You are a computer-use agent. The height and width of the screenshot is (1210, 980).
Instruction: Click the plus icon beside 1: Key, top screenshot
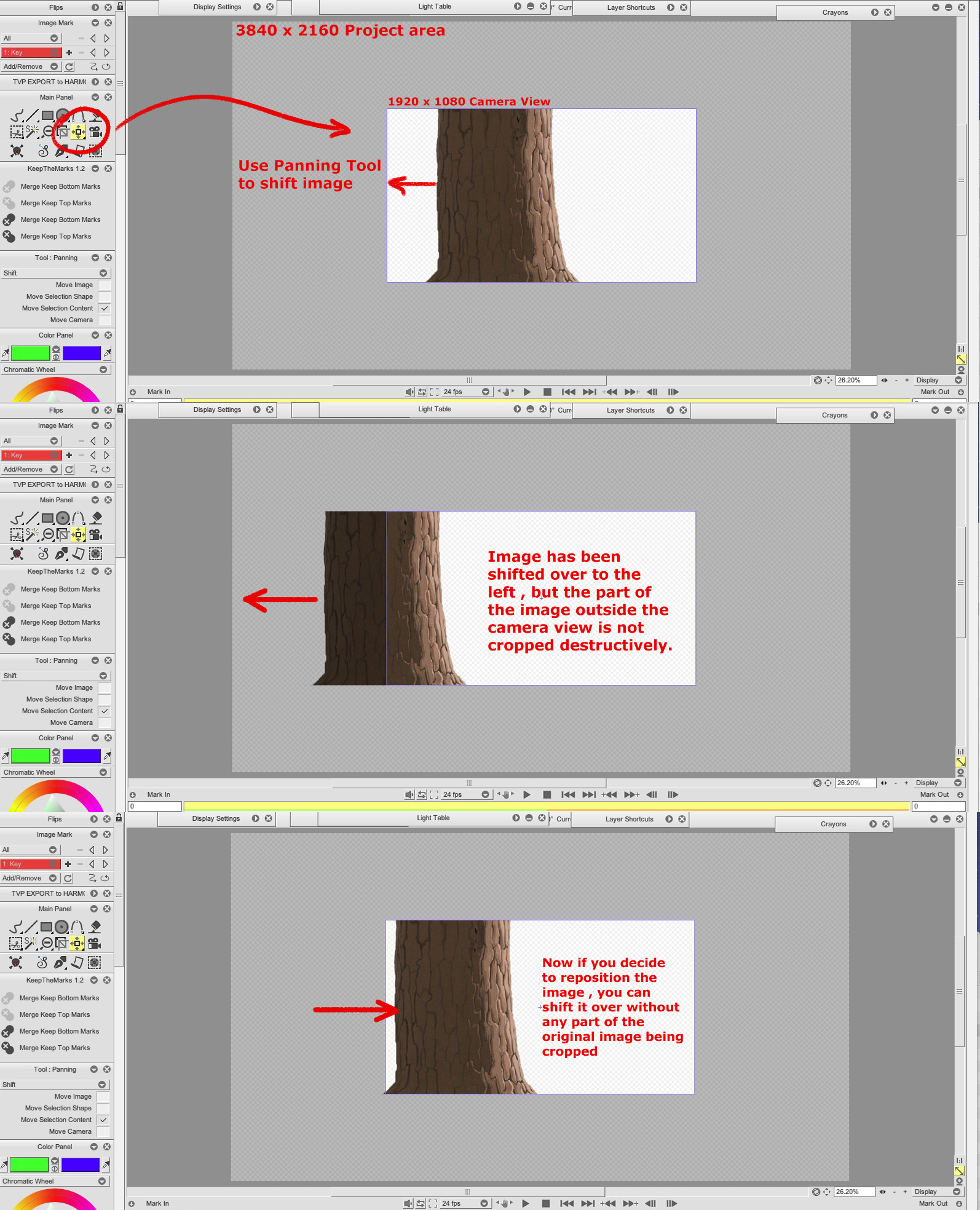pyautogui.click(x=69, y=52)
